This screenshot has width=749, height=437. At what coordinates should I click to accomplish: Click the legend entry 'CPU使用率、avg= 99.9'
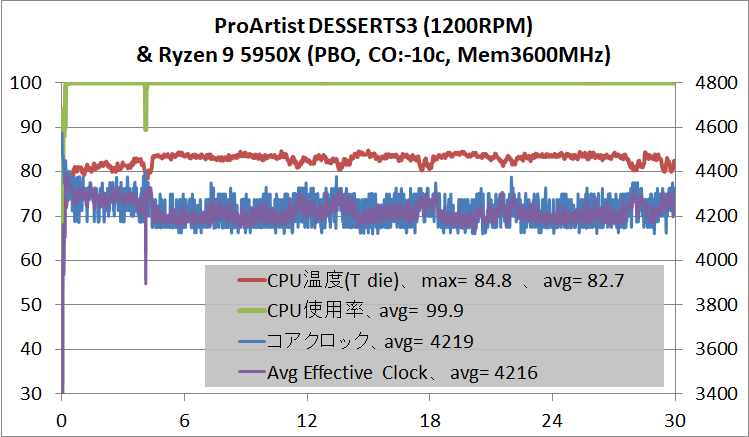[351, 310]
